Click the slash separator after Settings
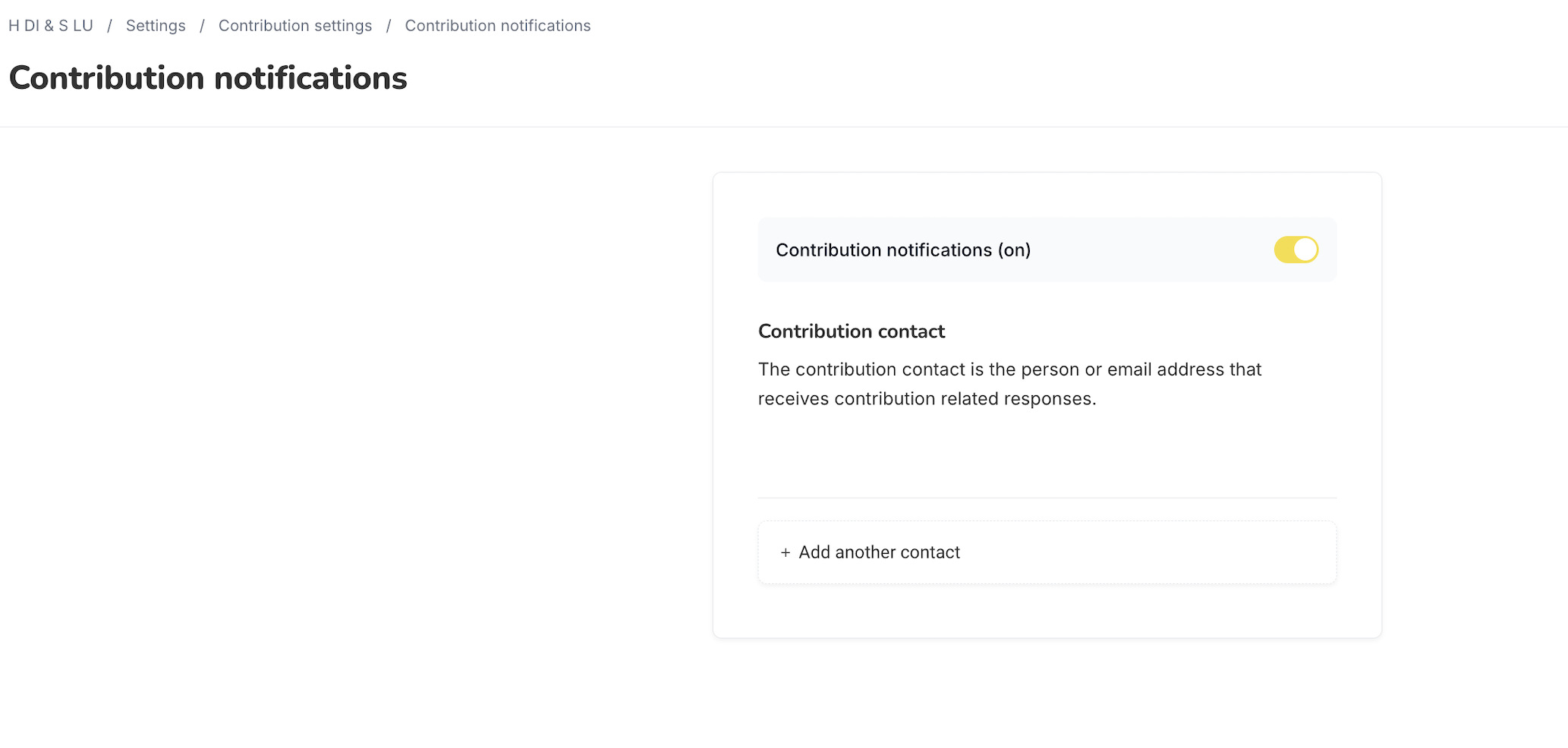This screenshot has width=1568, height=748. (x=202, y=26)
